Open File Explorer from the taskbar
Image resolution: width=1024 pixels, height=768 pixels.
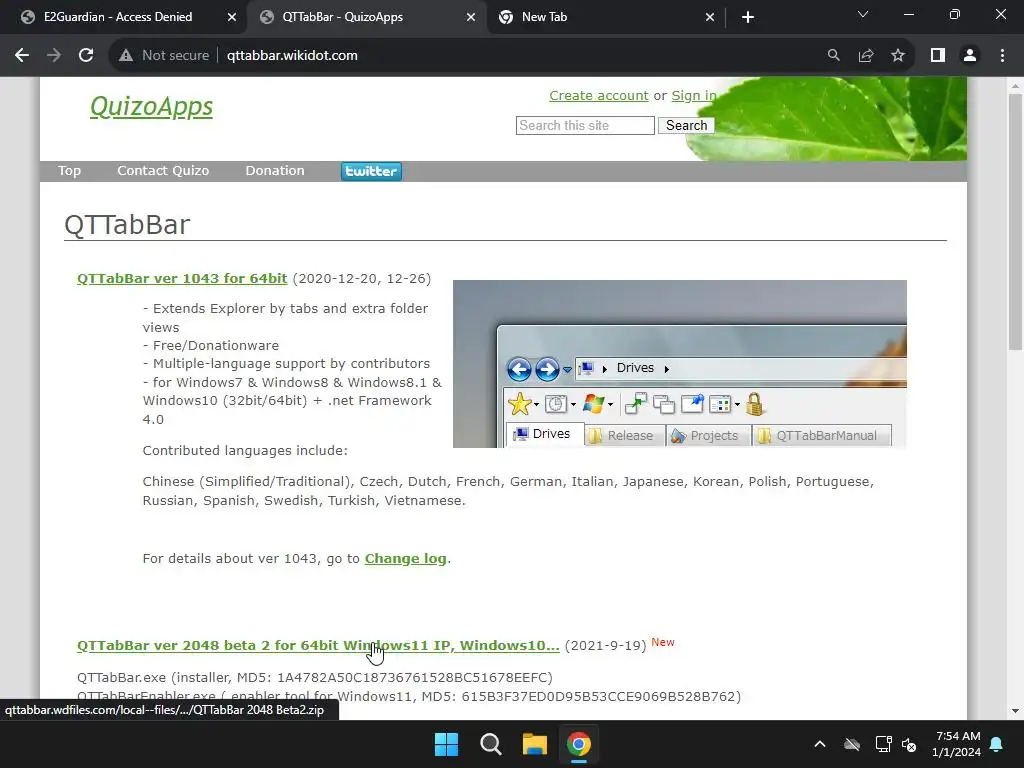coord(534,744)
